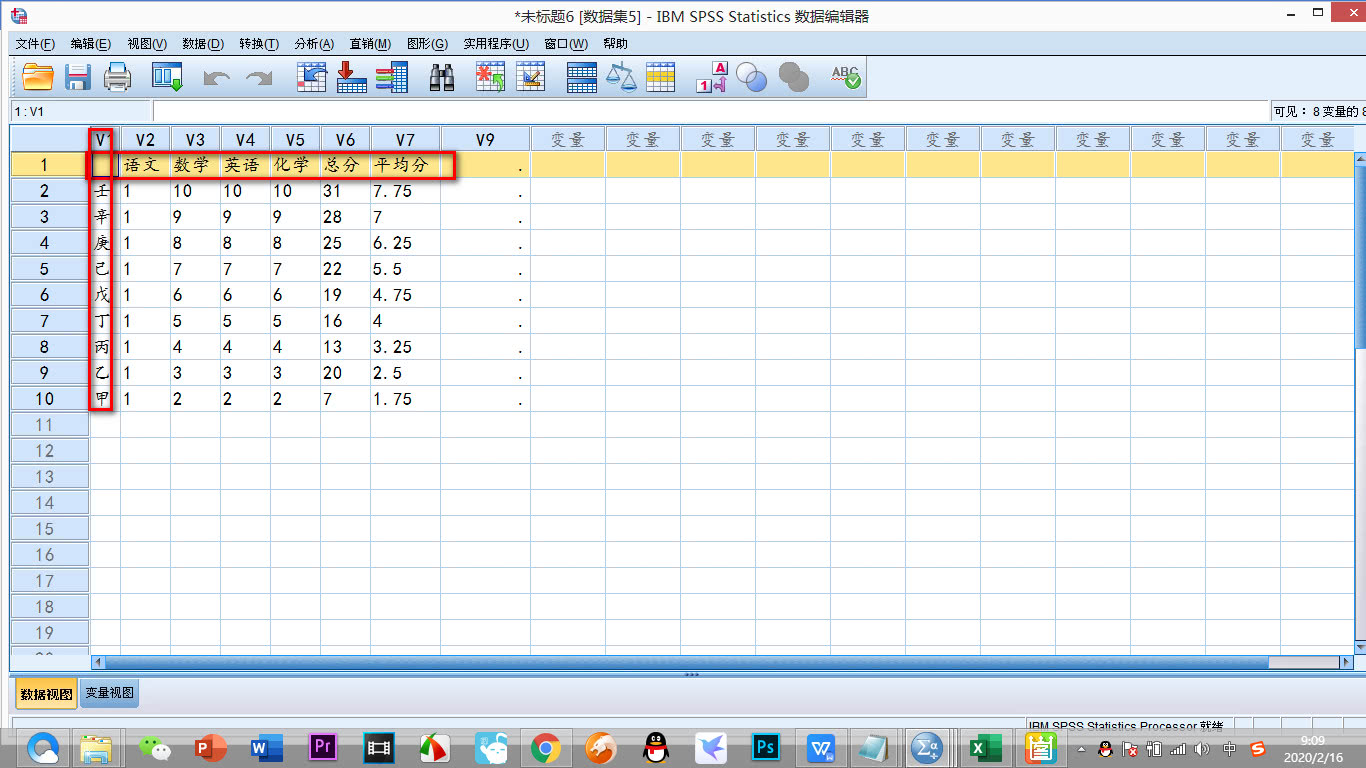Open a data file with folder icon

pyautogui.click(x=38, y=77)
